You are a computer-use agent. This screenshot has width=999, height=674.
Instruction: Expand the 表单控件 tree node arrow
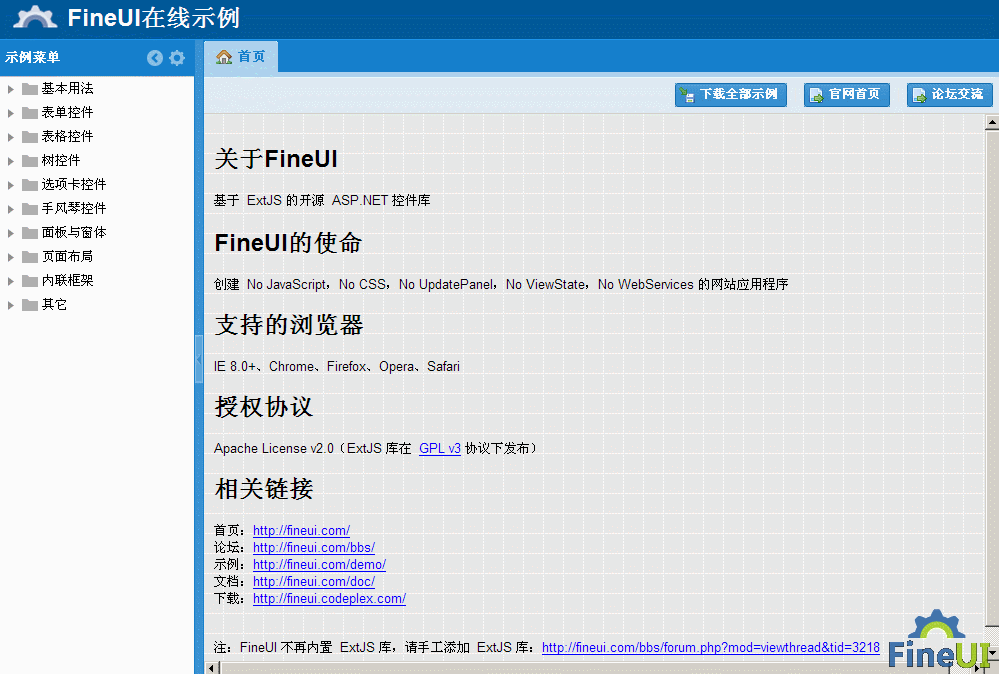[11, 113]
